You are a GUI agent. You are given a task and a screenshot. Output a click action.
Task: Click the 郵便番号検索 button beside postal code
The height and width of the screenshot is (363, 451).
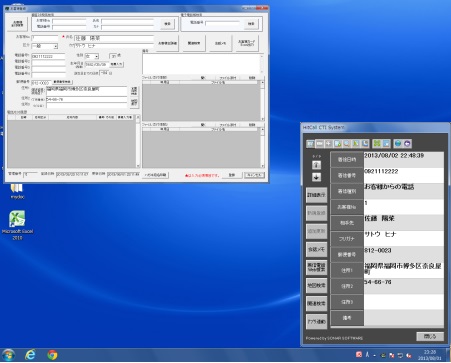62,82
